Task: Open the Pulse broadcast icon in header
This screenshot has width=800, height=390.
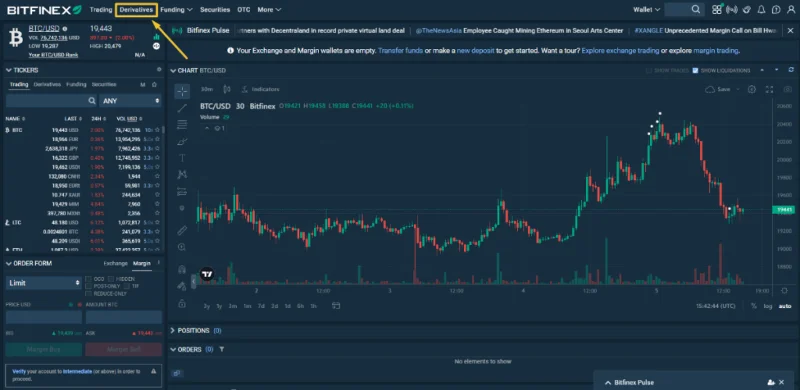Action: click(732, 9)
